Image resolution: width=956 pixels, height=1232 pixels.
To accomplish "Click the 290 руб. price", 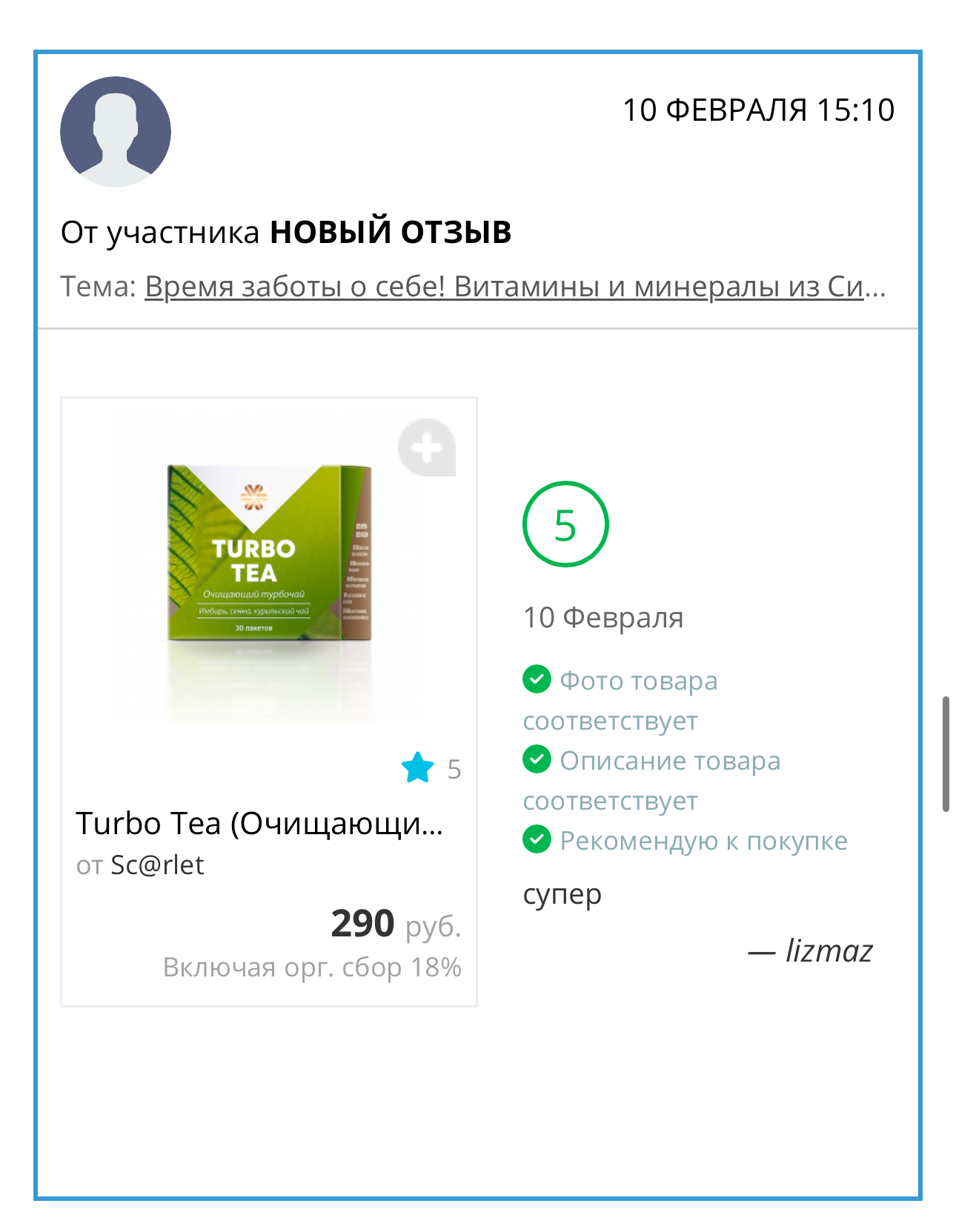I will [x=396, y=924].
